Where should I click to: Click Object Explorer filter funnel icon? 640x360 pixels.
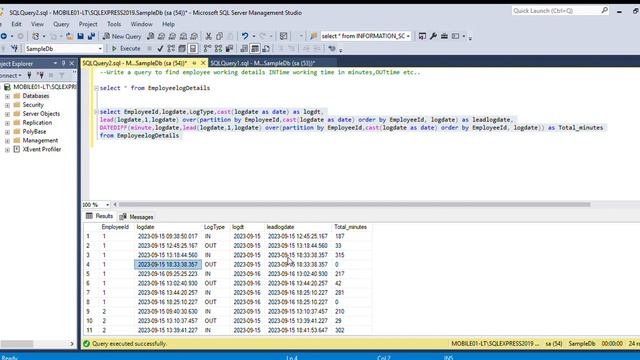coord(62,75)
